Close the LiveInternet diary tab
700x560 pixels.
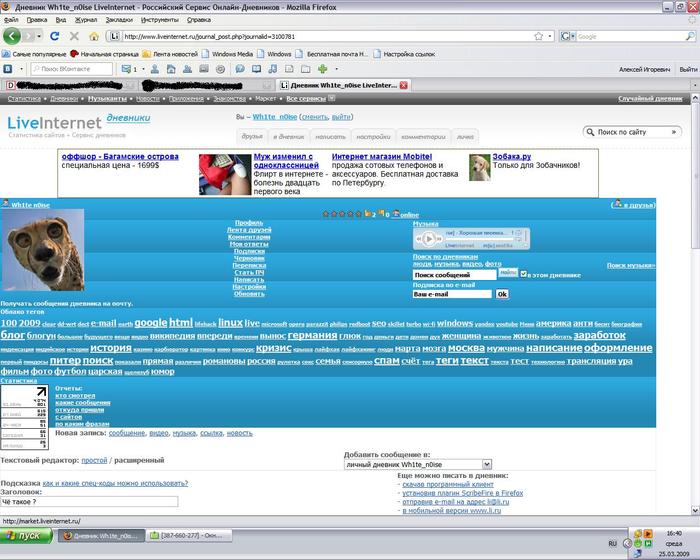tap(404, 85)
